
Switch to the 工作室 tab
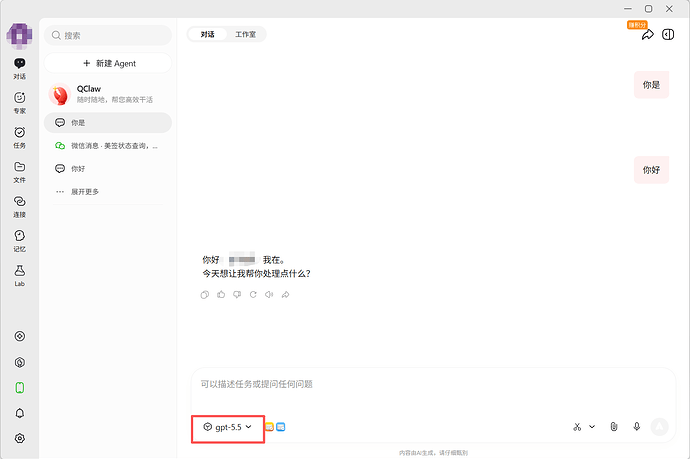tap(246, 34)
